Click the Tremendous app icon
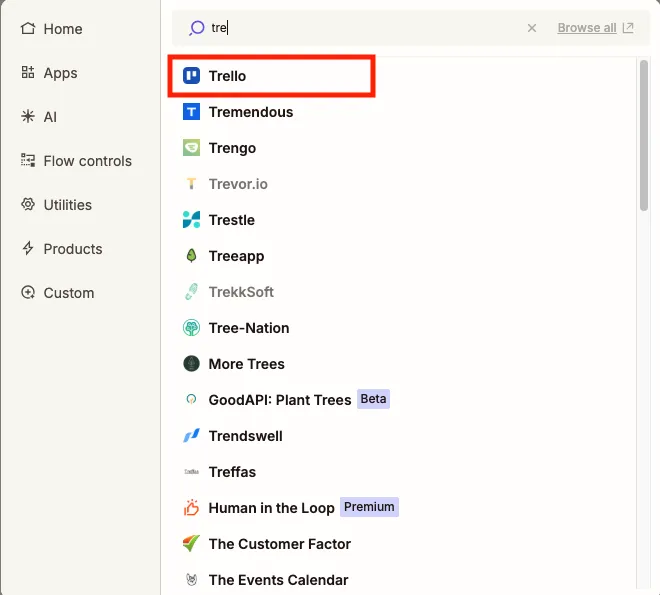 point(191,112)
